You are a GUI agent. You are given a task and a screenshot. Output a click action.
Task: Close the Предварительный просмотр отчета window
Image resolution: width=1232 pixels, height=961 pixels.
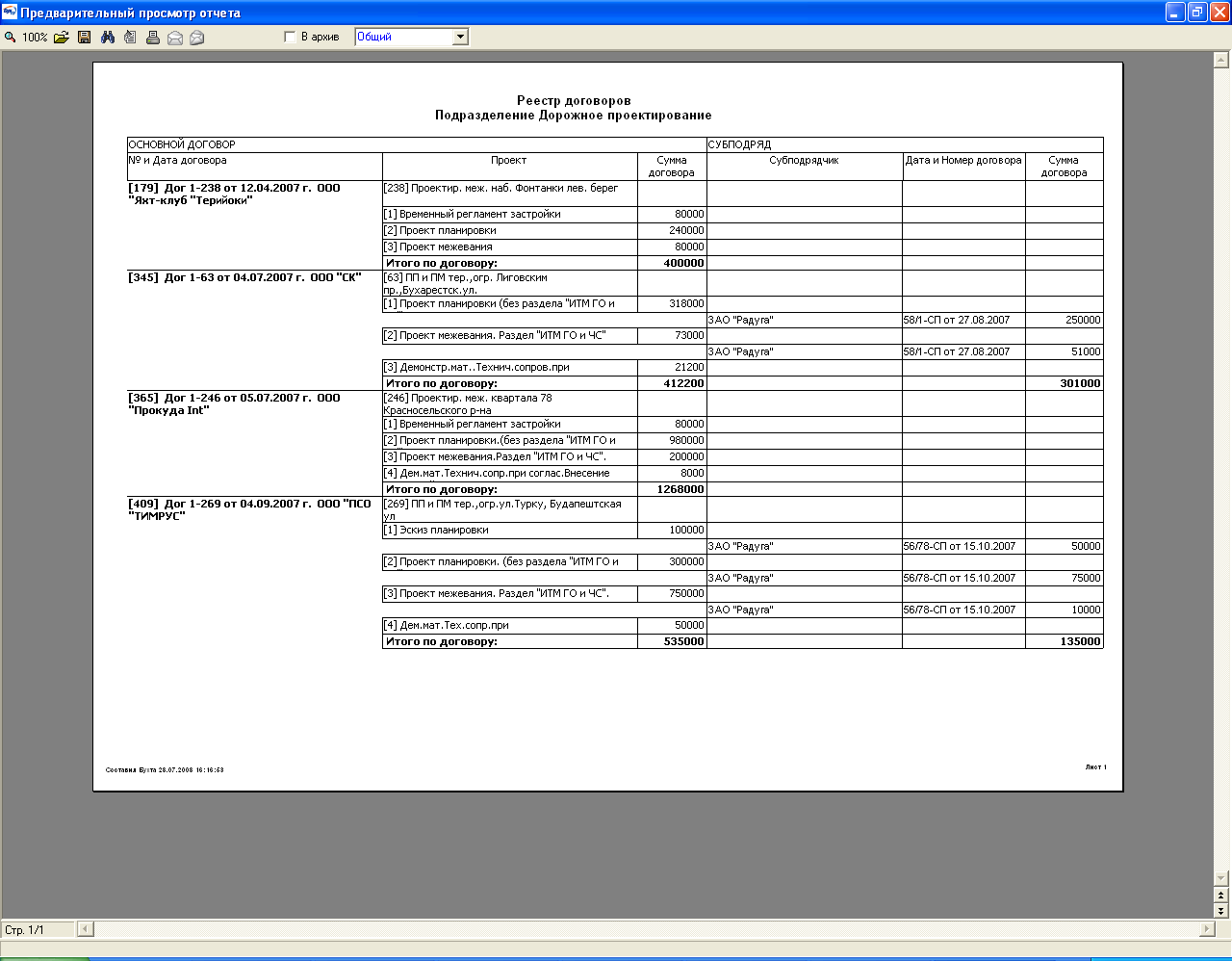click(1219, 13)
